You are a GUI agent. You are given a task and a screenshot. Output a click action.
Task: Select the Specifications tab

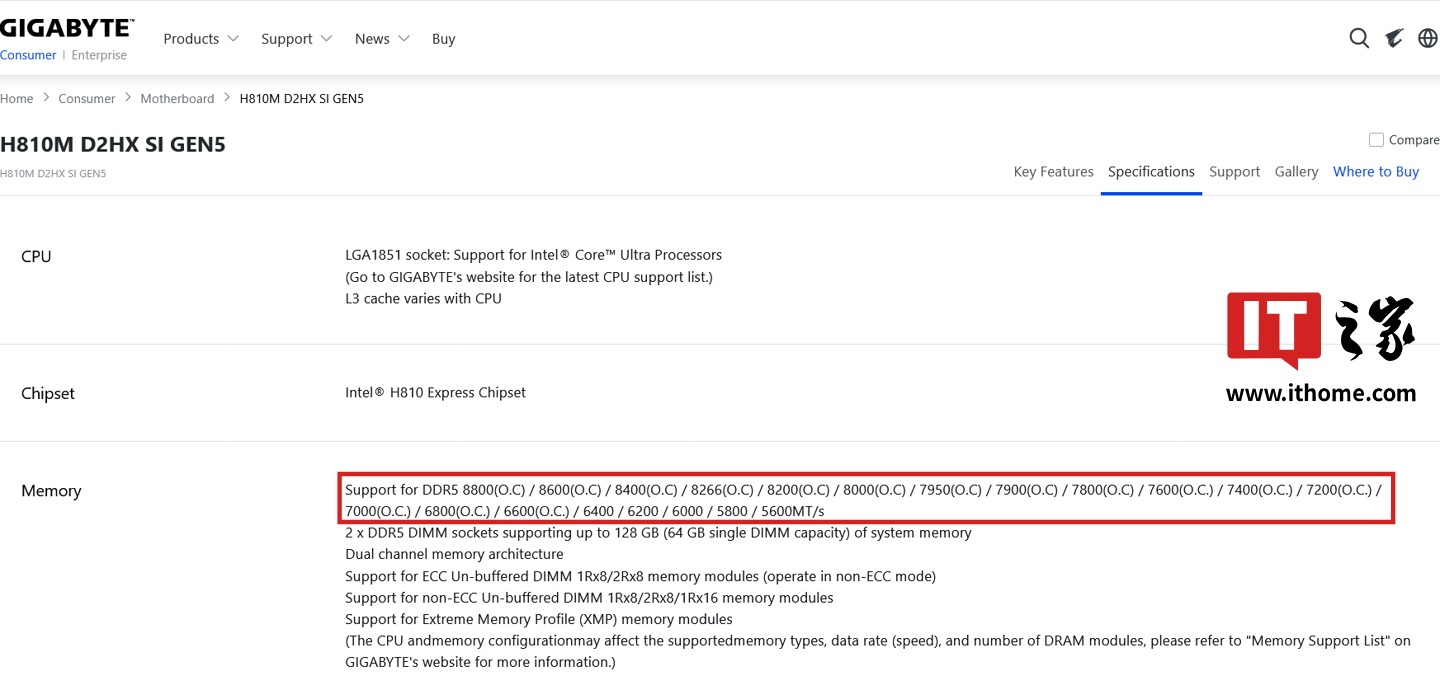pos(1151,172)
